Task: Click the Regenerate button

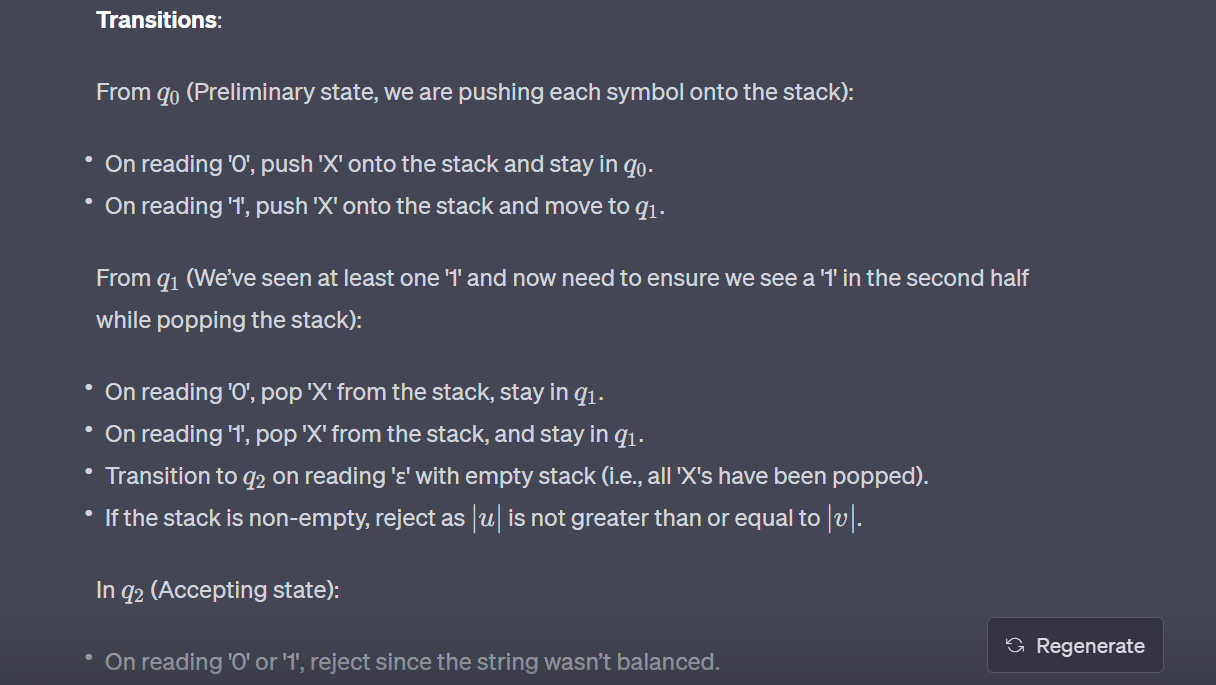Action: point(1074,645)
